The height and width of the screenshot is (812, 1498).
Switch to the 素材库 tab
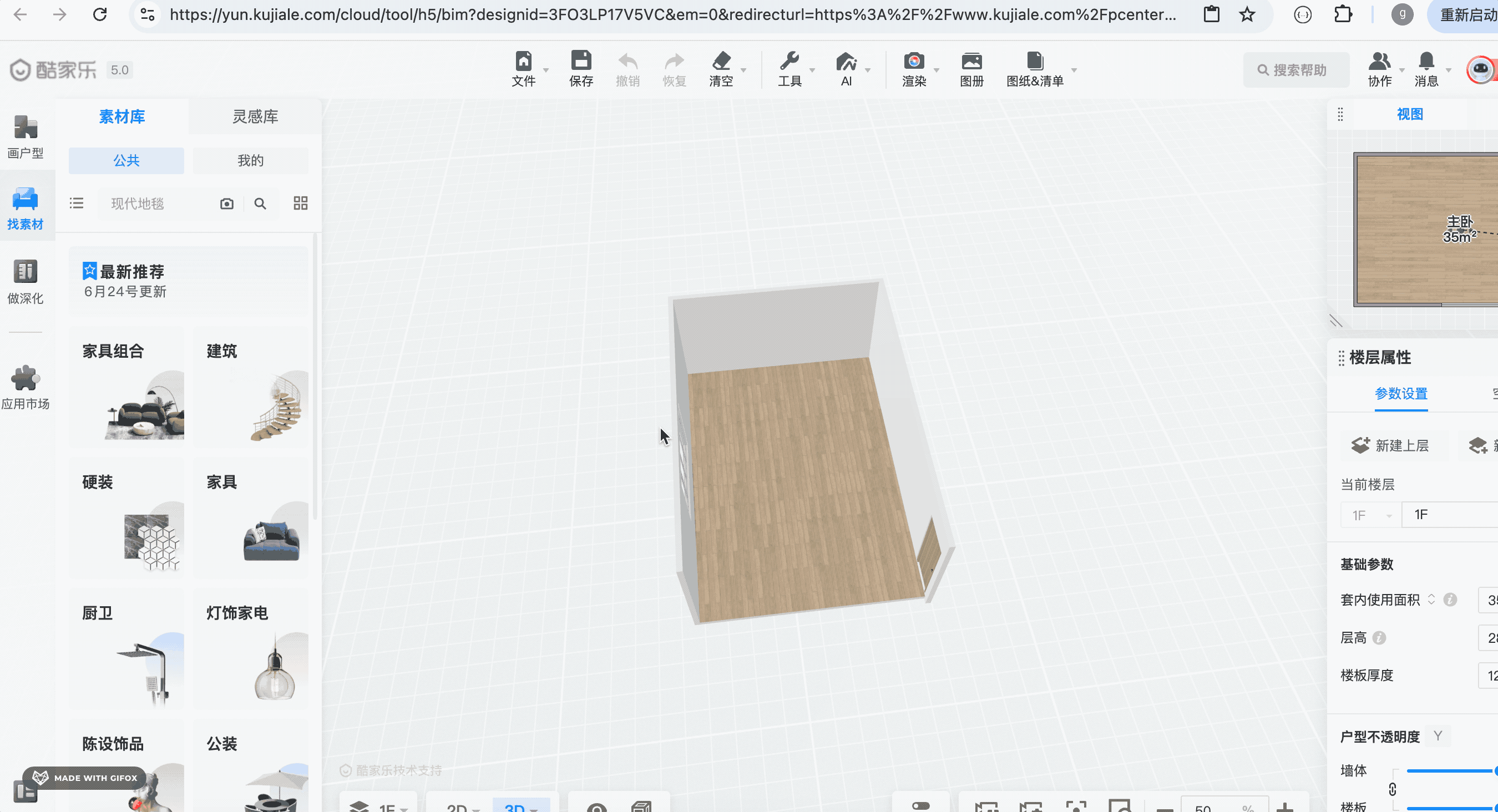(122, 116)
